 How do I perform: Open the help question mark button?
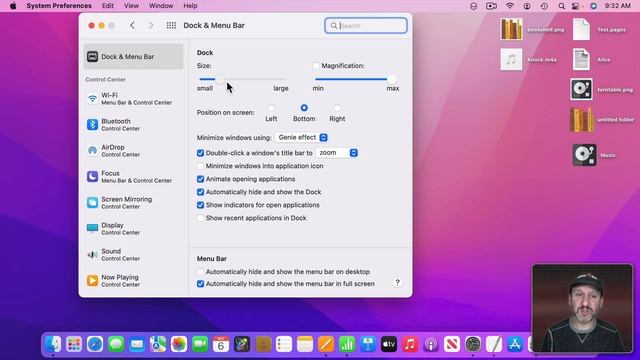click(397, 282)
